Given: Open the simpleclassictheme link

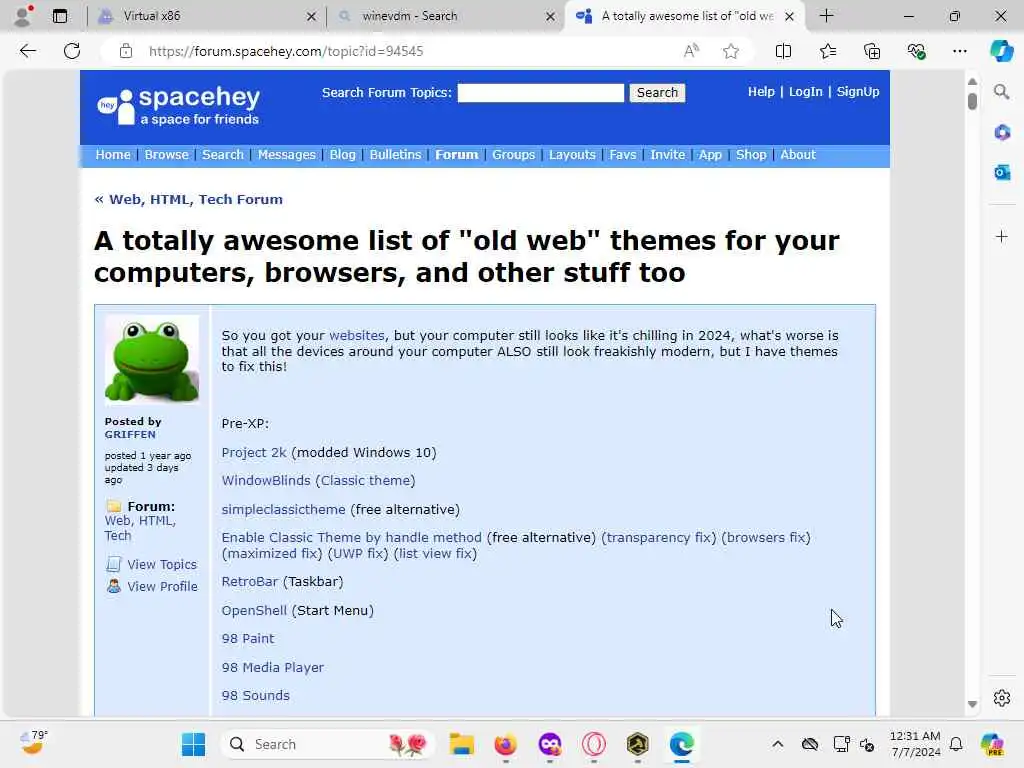Looking at the screenshot, I should pyautogui.click(x=283, y=509).
